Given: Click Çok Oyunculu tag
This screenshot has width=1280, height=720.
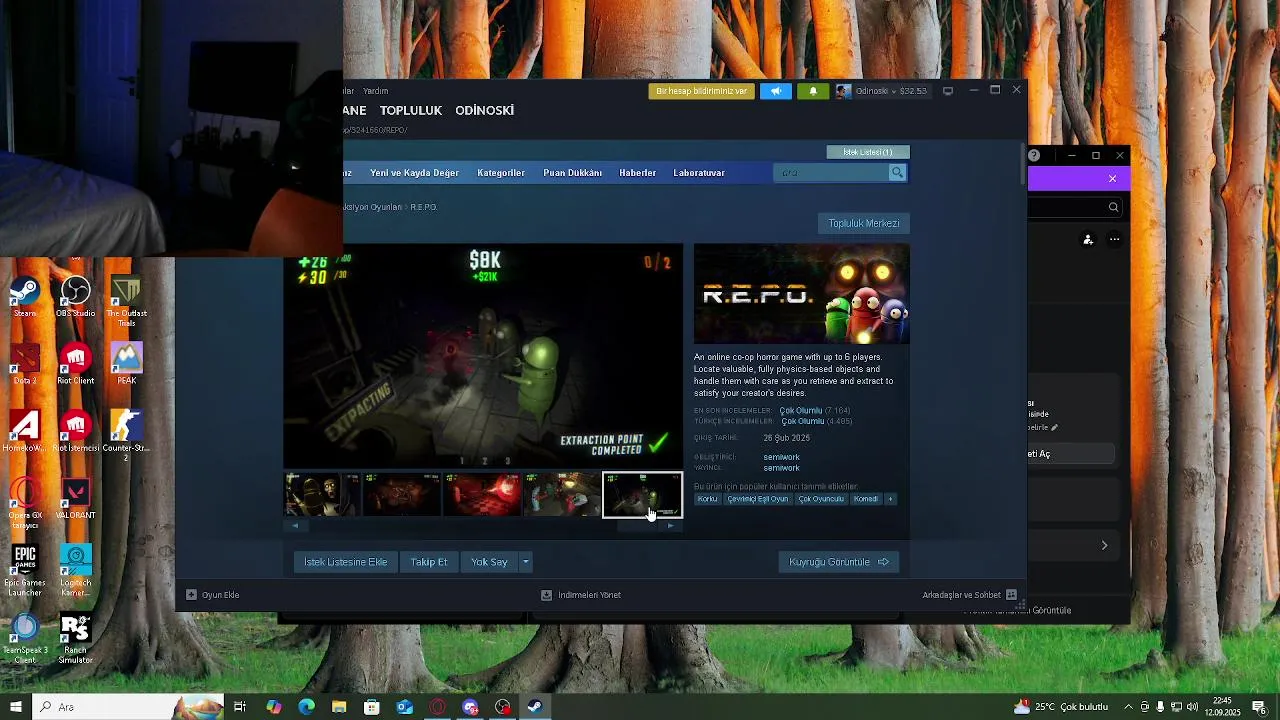Looking at the screenshot, I should pos(821,499).
